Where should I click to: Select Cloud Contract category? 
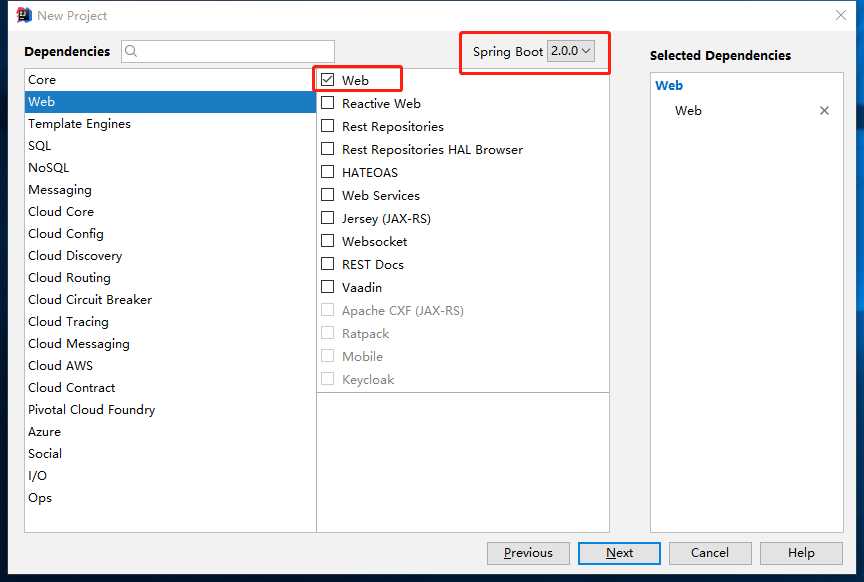pyautogui.click(x=170, y=388)
